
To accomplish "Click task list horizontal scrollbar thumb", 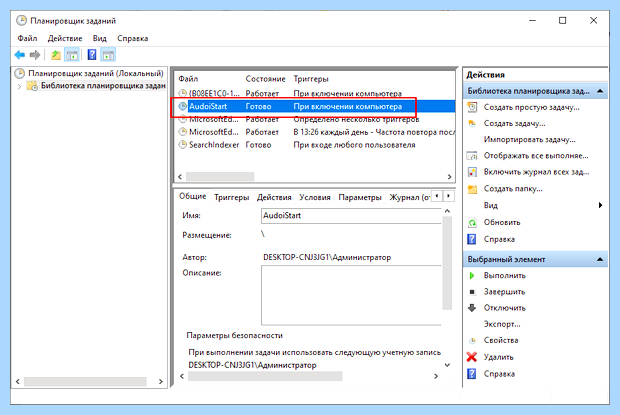I will [220, 177].
